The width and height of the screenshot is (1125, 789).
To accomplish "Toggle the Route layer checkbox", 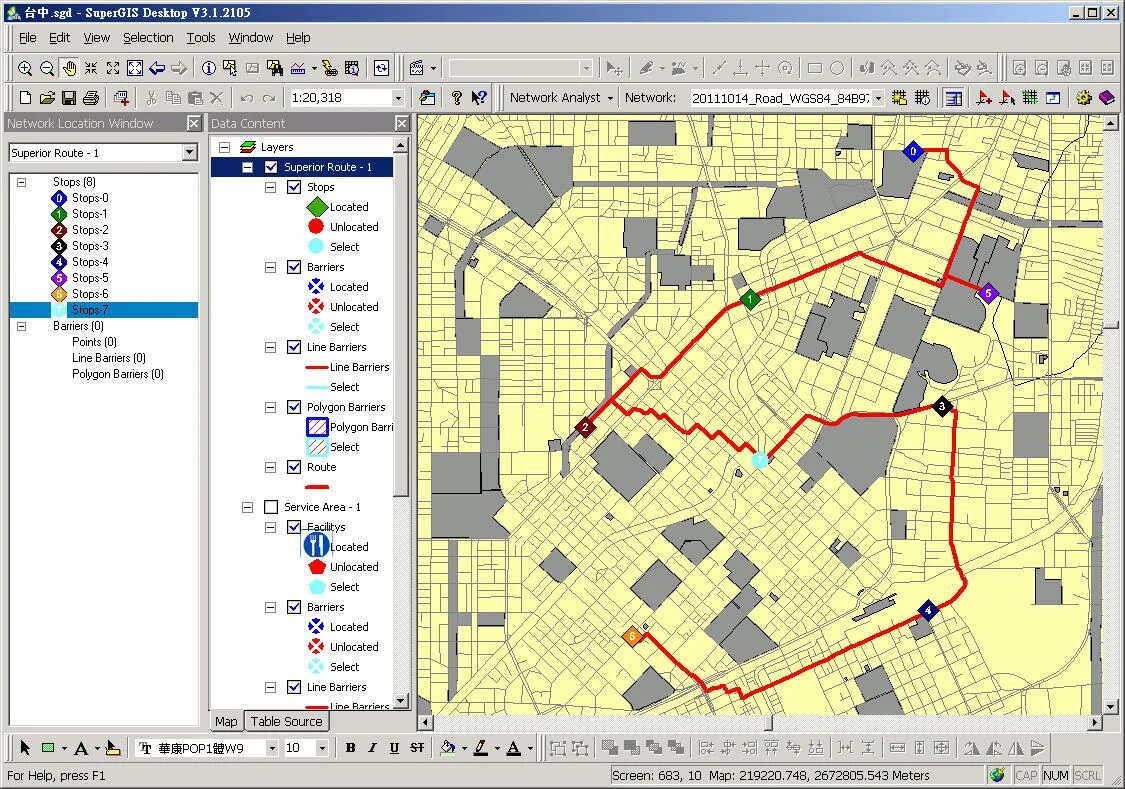I will (294, 467).
